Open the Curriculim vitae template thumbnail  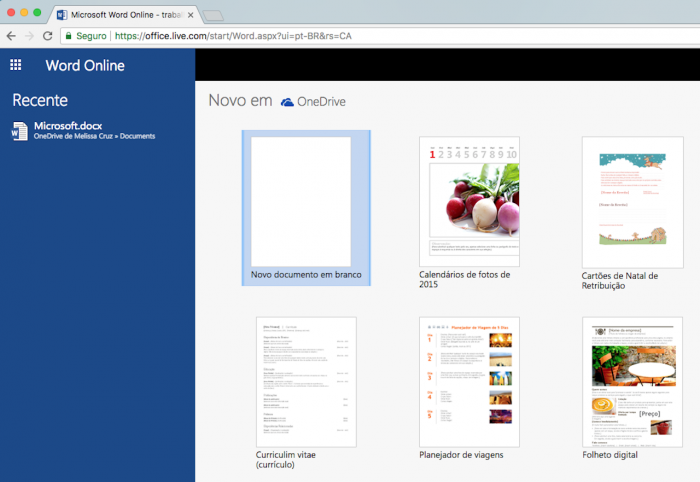pyautogui.click(x=306, y=382)
